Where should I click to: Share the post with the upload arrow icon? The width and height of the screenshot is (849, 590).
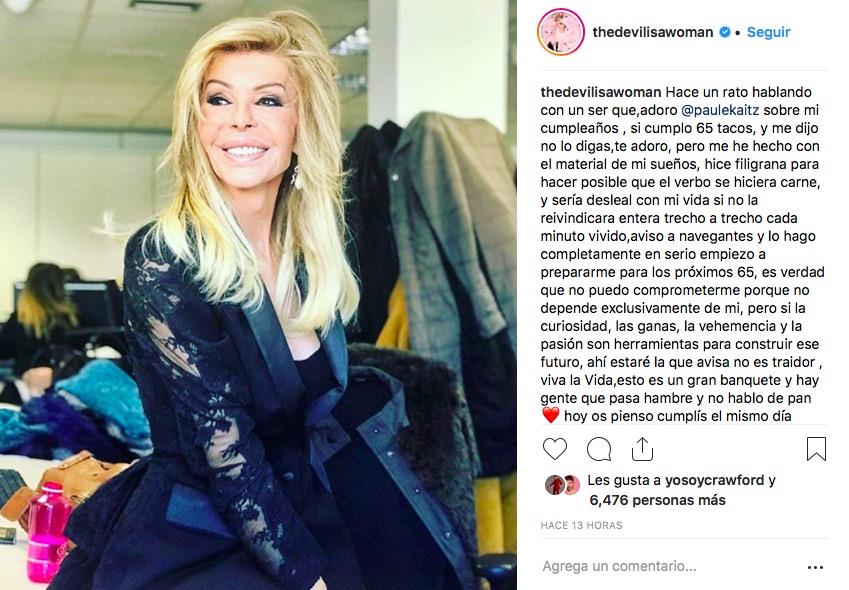click(642, 449)
